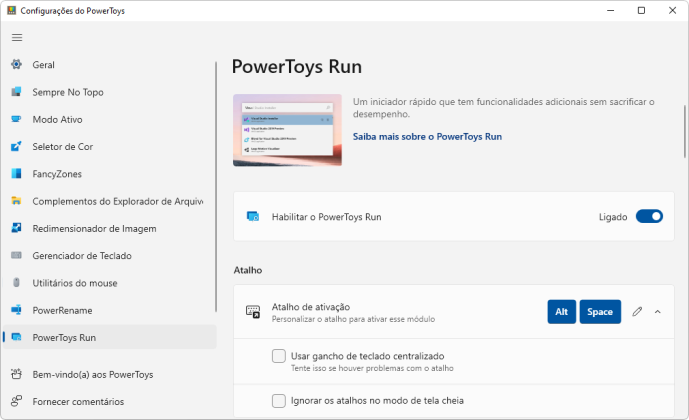Click the Redimensionador de Imagem icon
Screen dimensions: 689x420
[16, 228]
